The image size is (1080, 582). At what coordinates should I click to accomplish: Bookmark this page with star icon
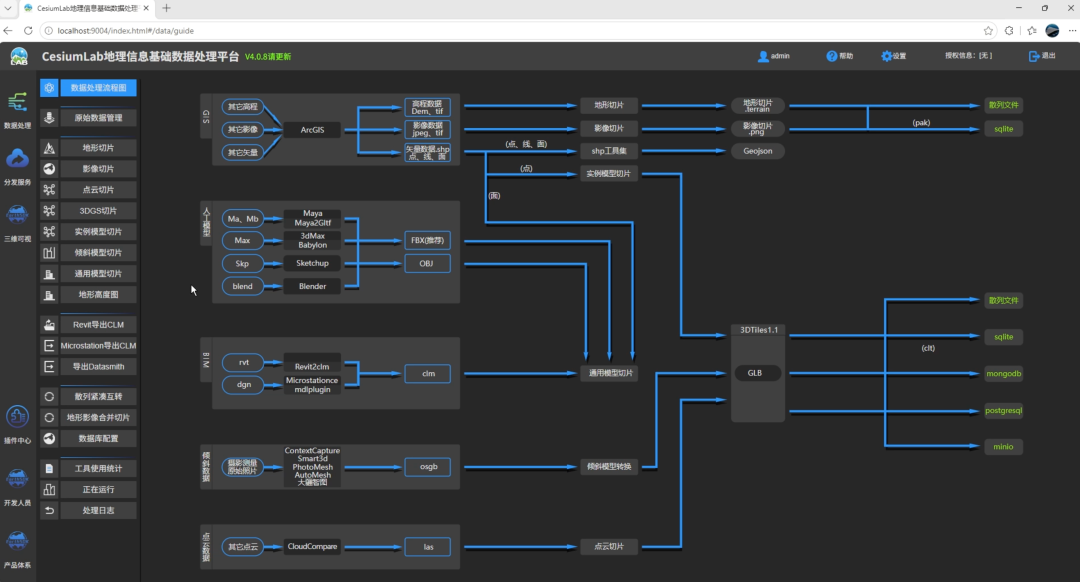(988, 30)
